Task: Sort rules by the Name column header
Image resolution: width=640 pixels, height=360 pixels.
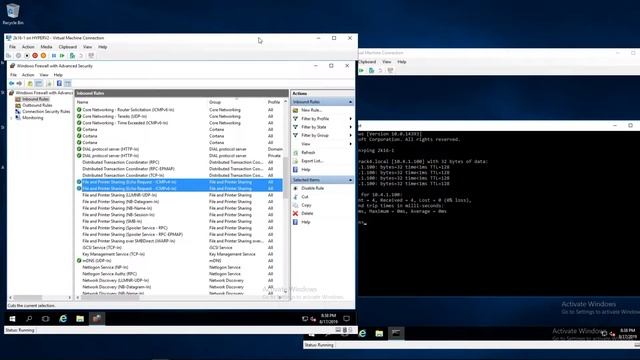Action: [x=141, y=102]
